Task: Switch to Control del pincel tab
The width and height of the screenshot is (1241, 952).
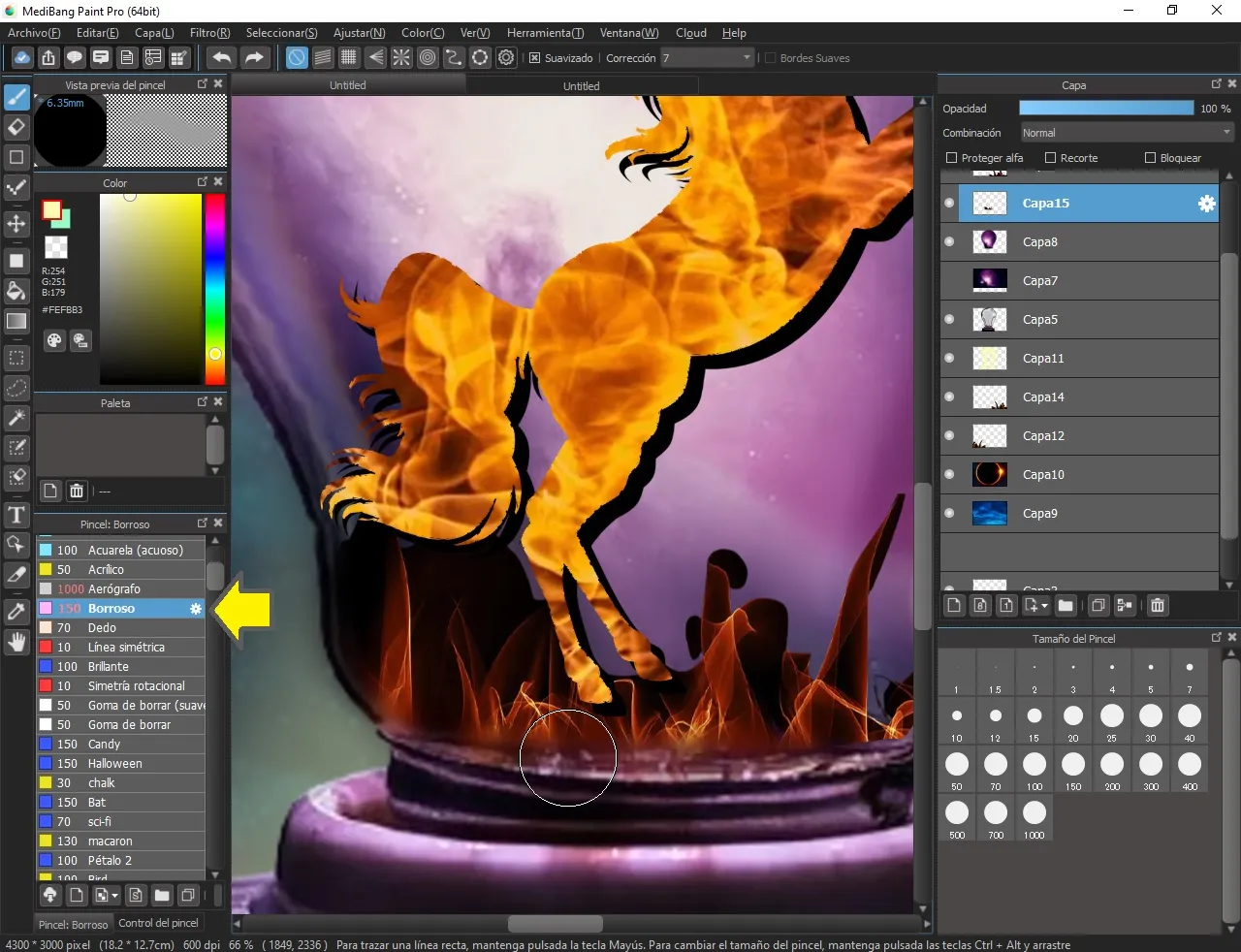Action: [158, 923]
